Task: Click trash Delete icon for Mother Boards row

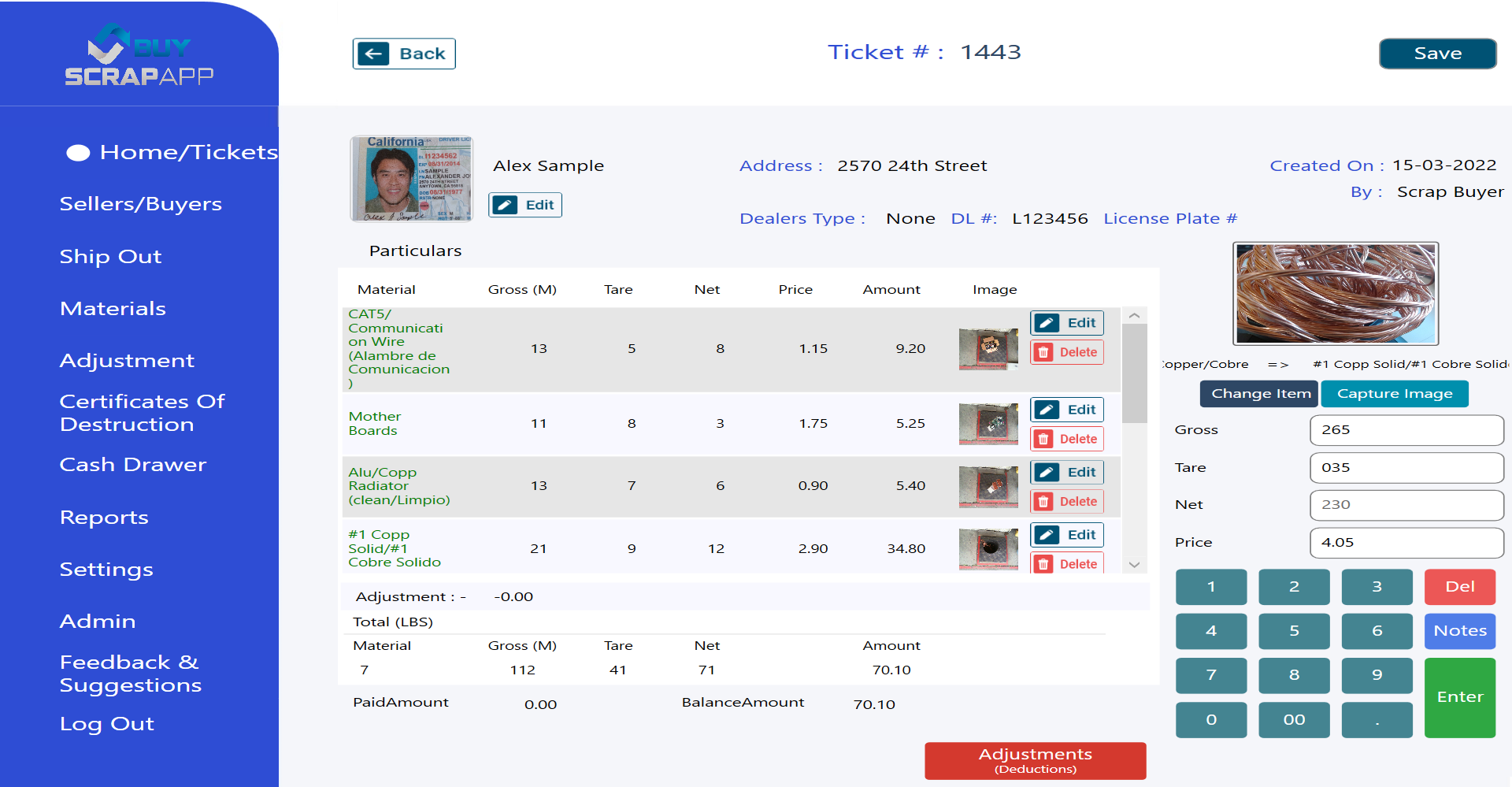Action: point(1043,439)
